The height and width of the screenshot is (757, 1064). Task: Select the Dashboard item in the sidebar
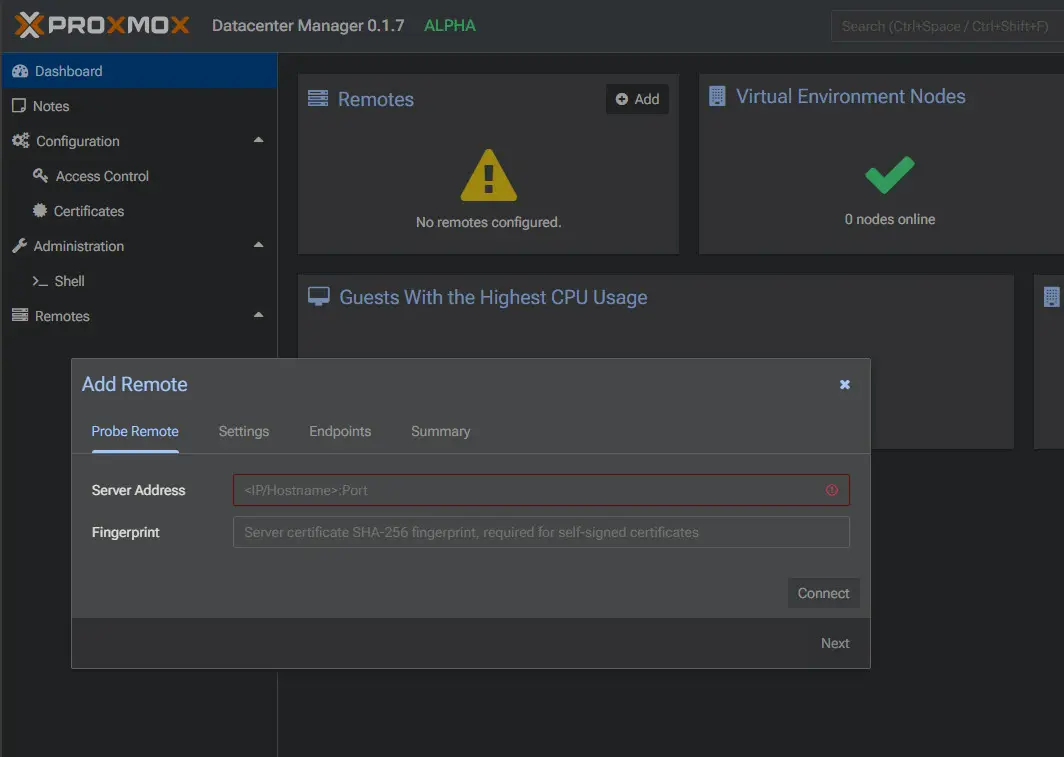point(70,70)
